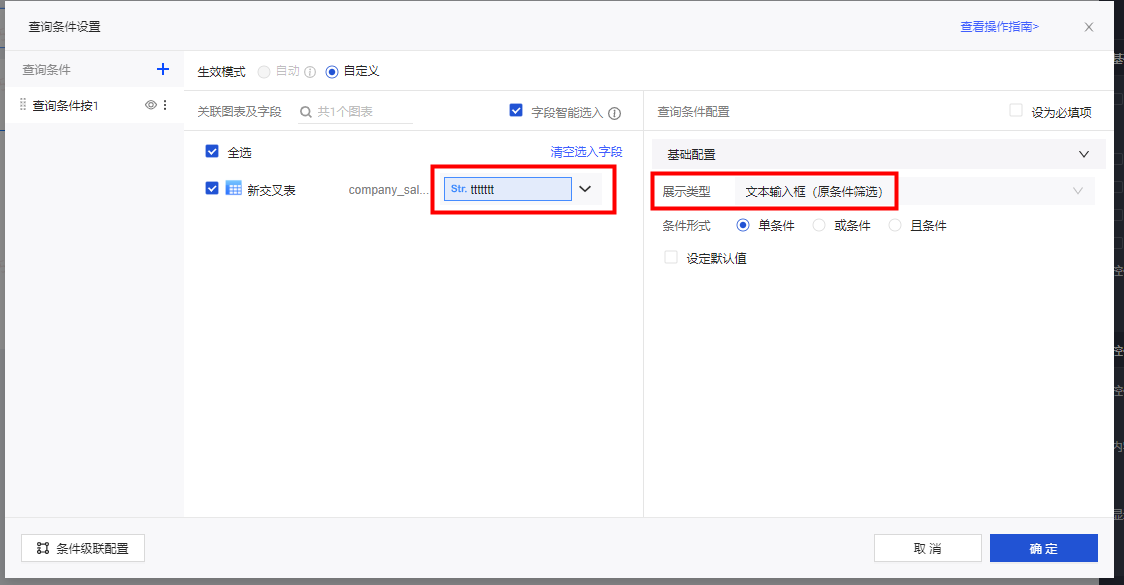Click the plus icon to add 查询条件
The image size is (1124, 585).
[163, 70]
